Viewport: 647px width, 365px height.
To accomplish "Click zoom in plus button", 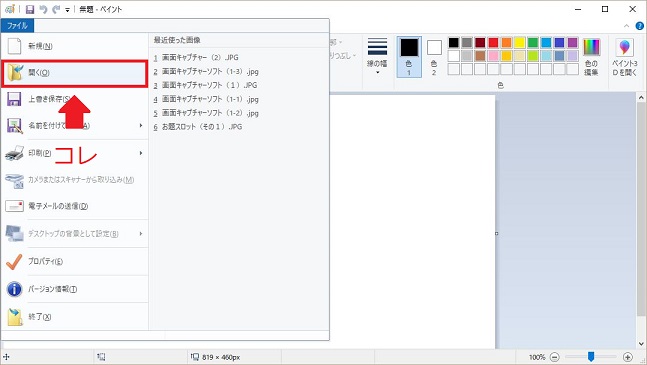I will click(628, 357).
